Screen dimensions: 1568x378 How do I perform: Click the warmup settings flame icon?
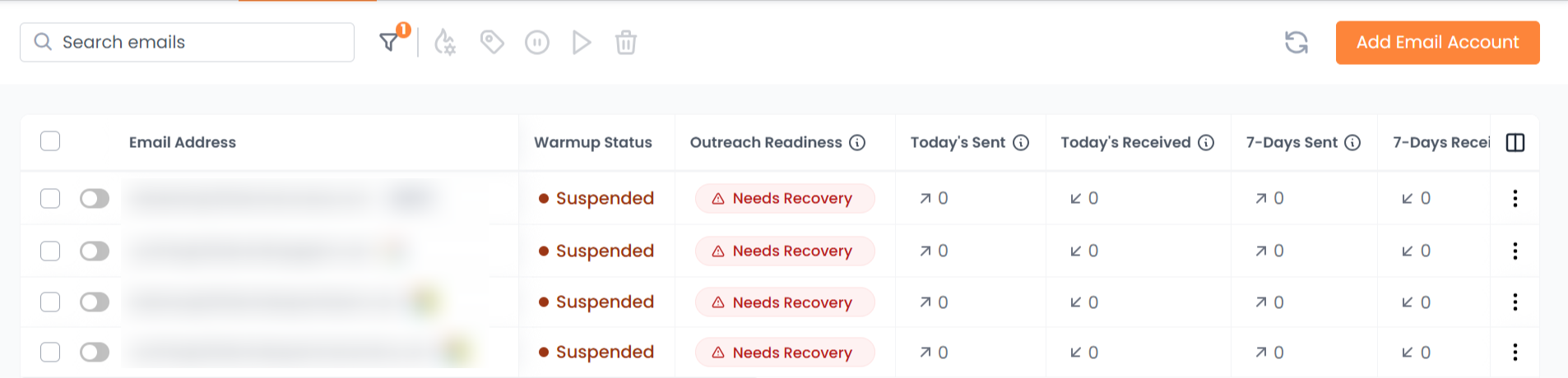coord(445,42)
